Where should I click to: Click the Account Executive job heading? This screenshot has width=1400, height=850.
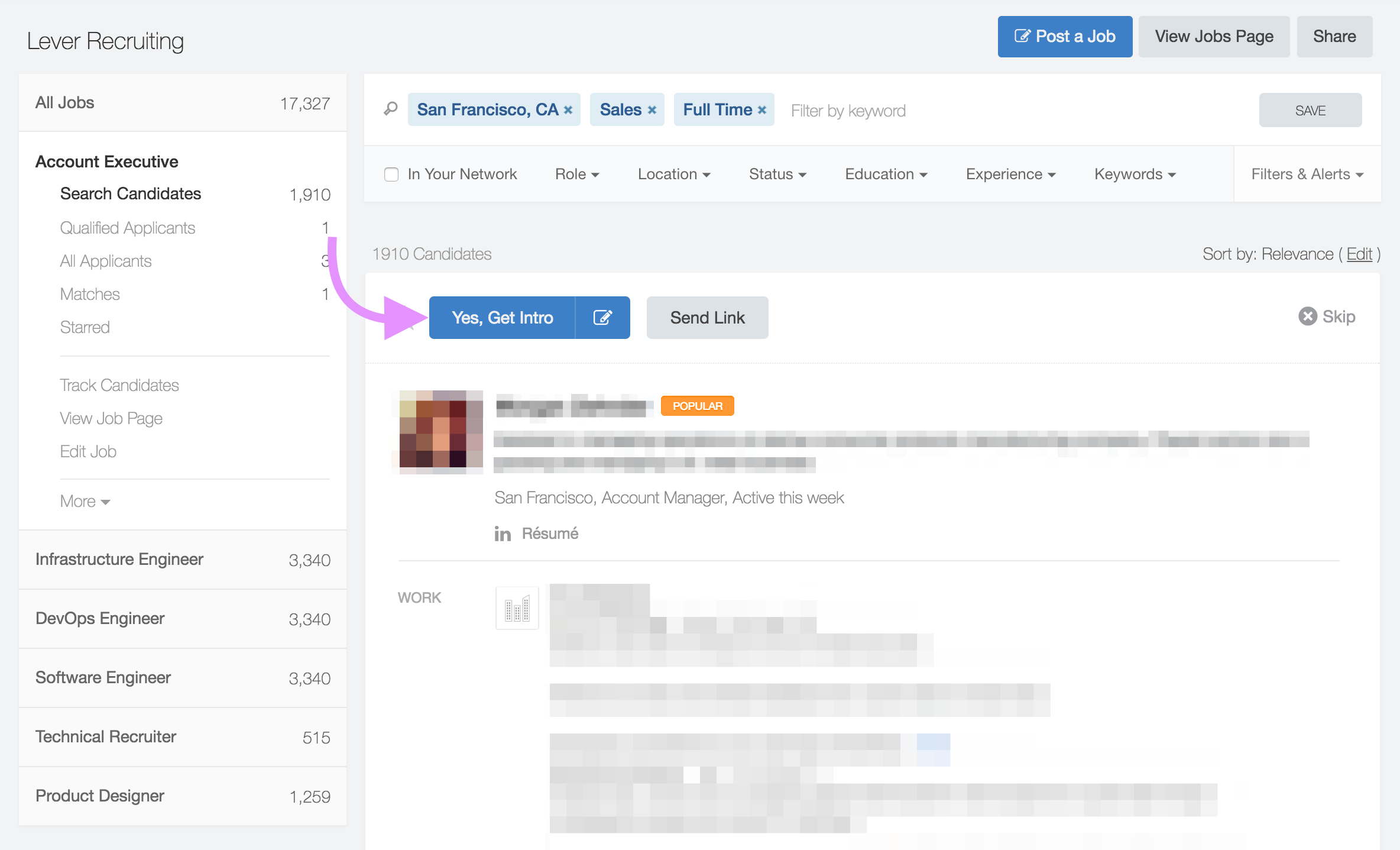click(x=107, y=161)
